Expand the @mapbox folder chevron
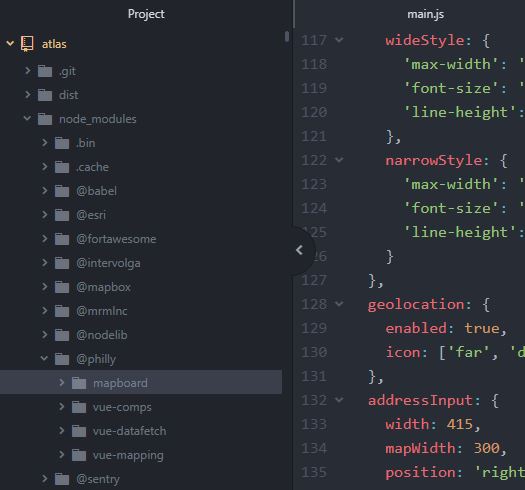525x490 pixels. 45,287
